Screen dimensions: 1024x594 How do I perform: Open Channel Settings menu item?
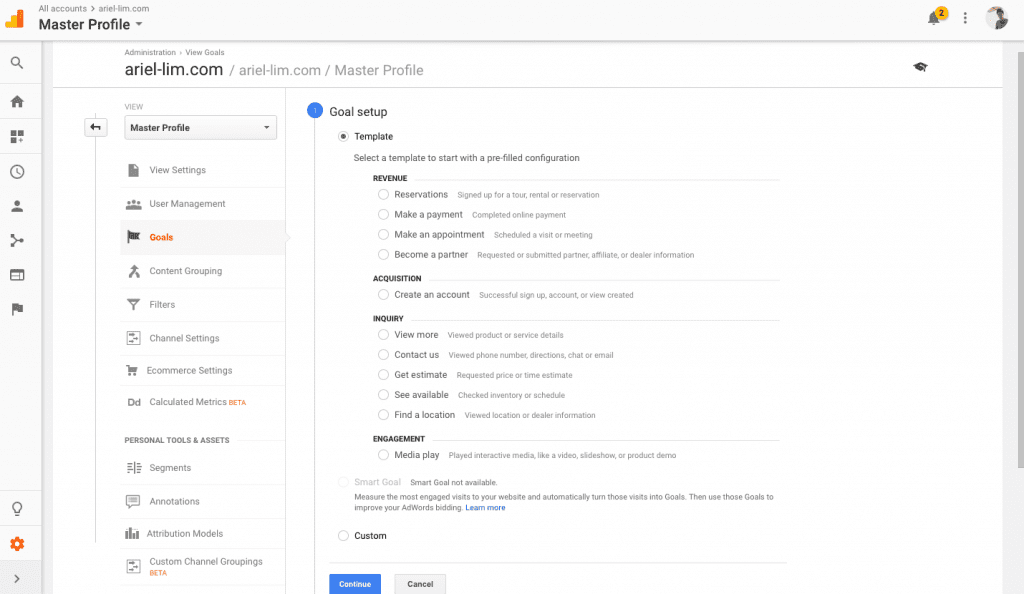click(202, 338)
